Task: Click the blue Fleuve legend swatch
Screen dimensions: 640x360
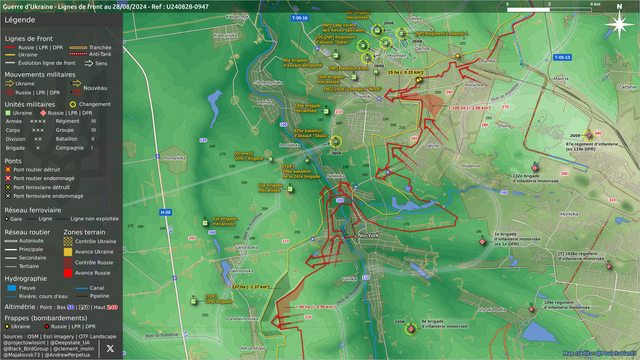Action: coord(11,288)
